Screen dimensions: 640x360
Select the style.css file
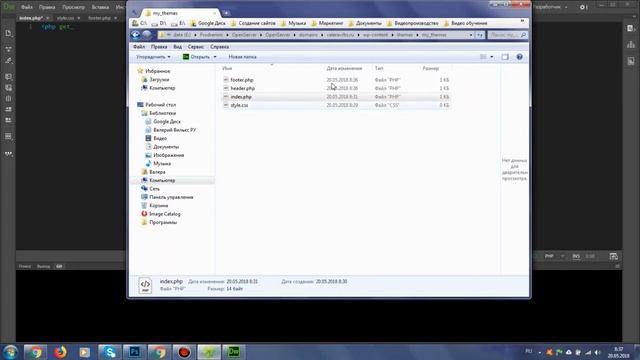[x=239, y=105]
